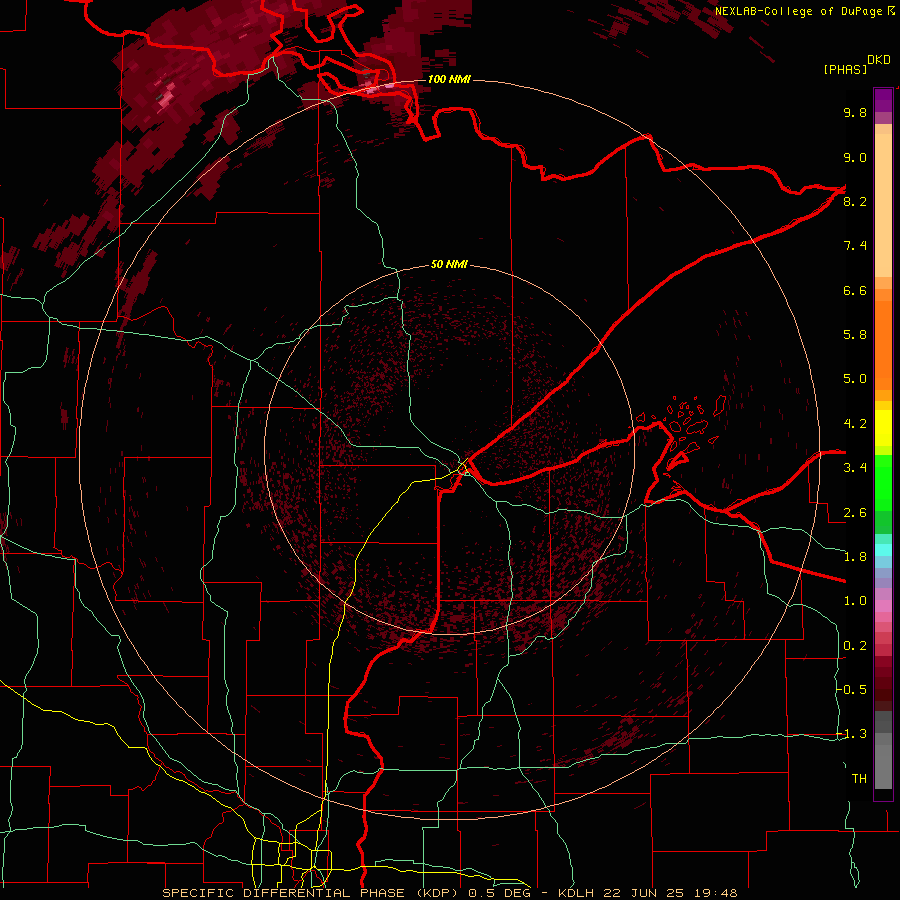This screenshot has width=900, height=900.
Task: Pick the light peach segment of the color scale
Action: tap(883, 205)
